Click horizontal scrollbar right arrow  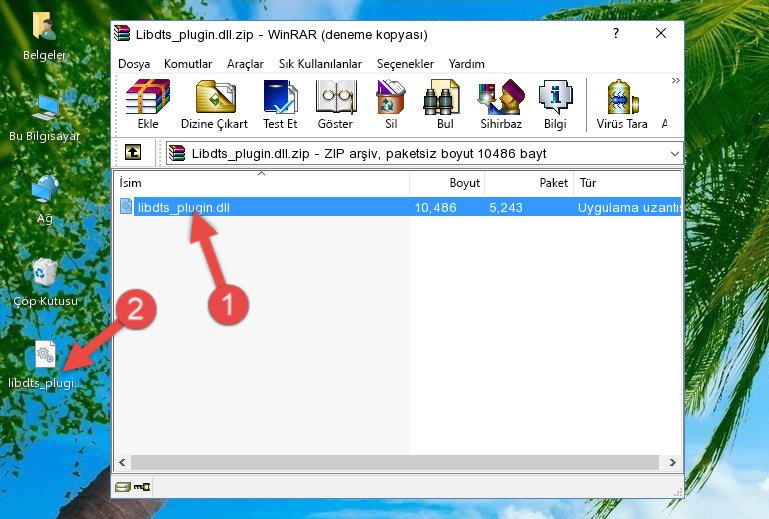(672, 462)
